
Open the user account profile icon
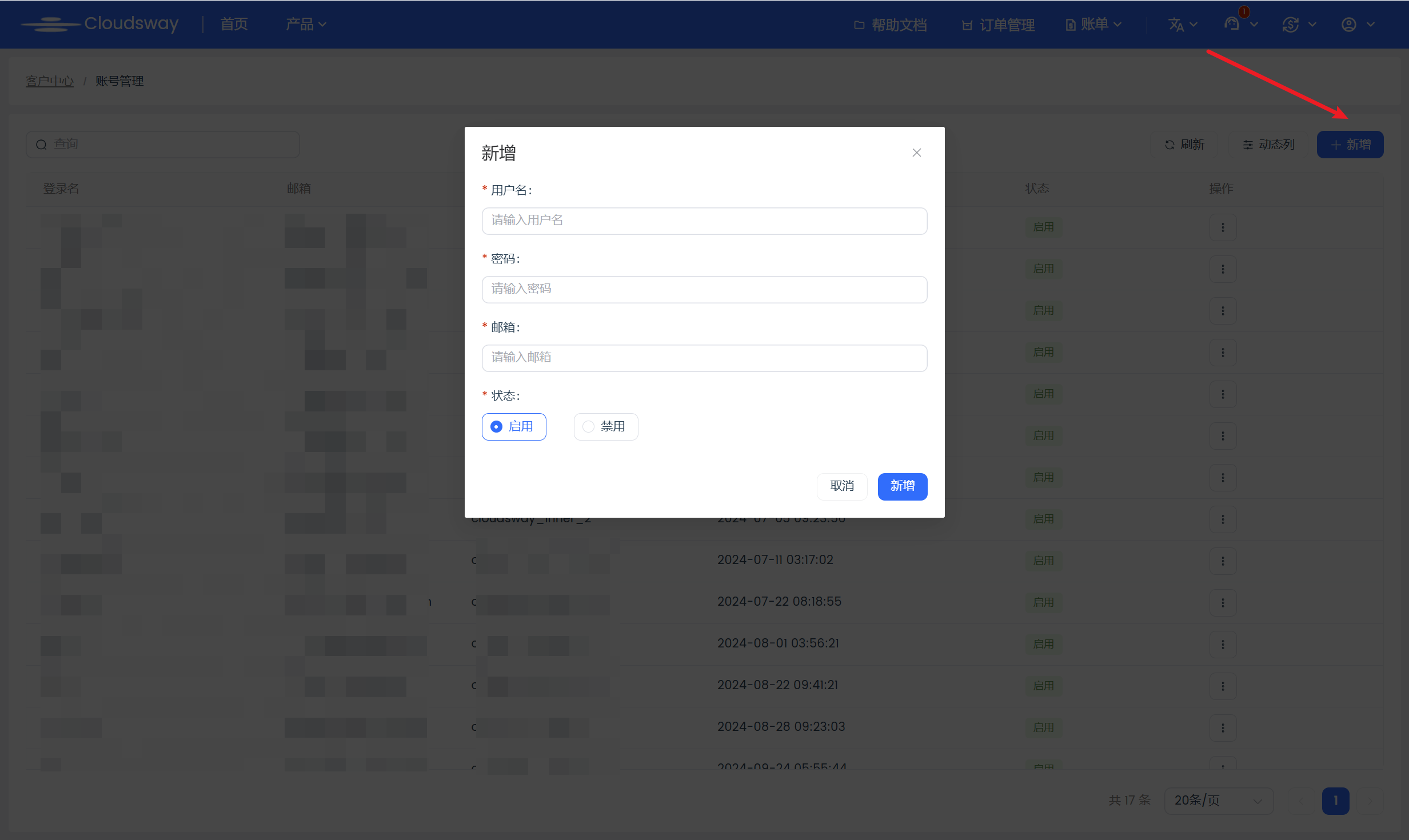click(1348, 25)
